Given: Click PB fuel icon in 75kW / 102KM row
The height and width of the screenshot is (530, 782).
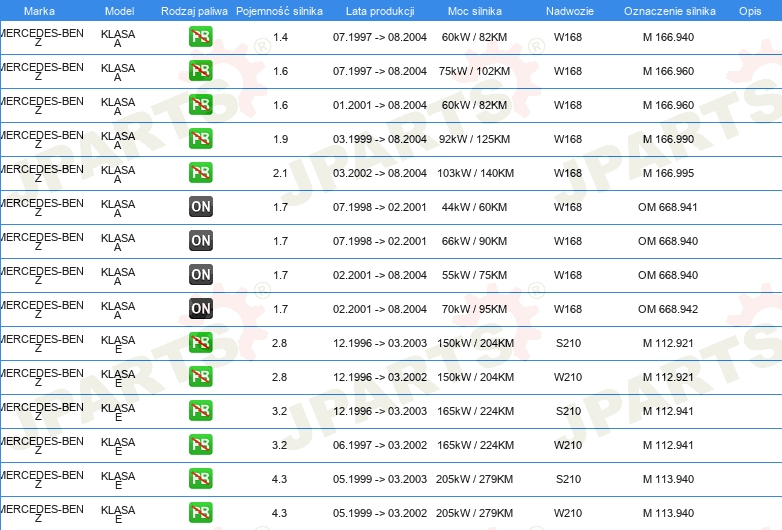Looking at the screenshot, I should tap(200, 71).
